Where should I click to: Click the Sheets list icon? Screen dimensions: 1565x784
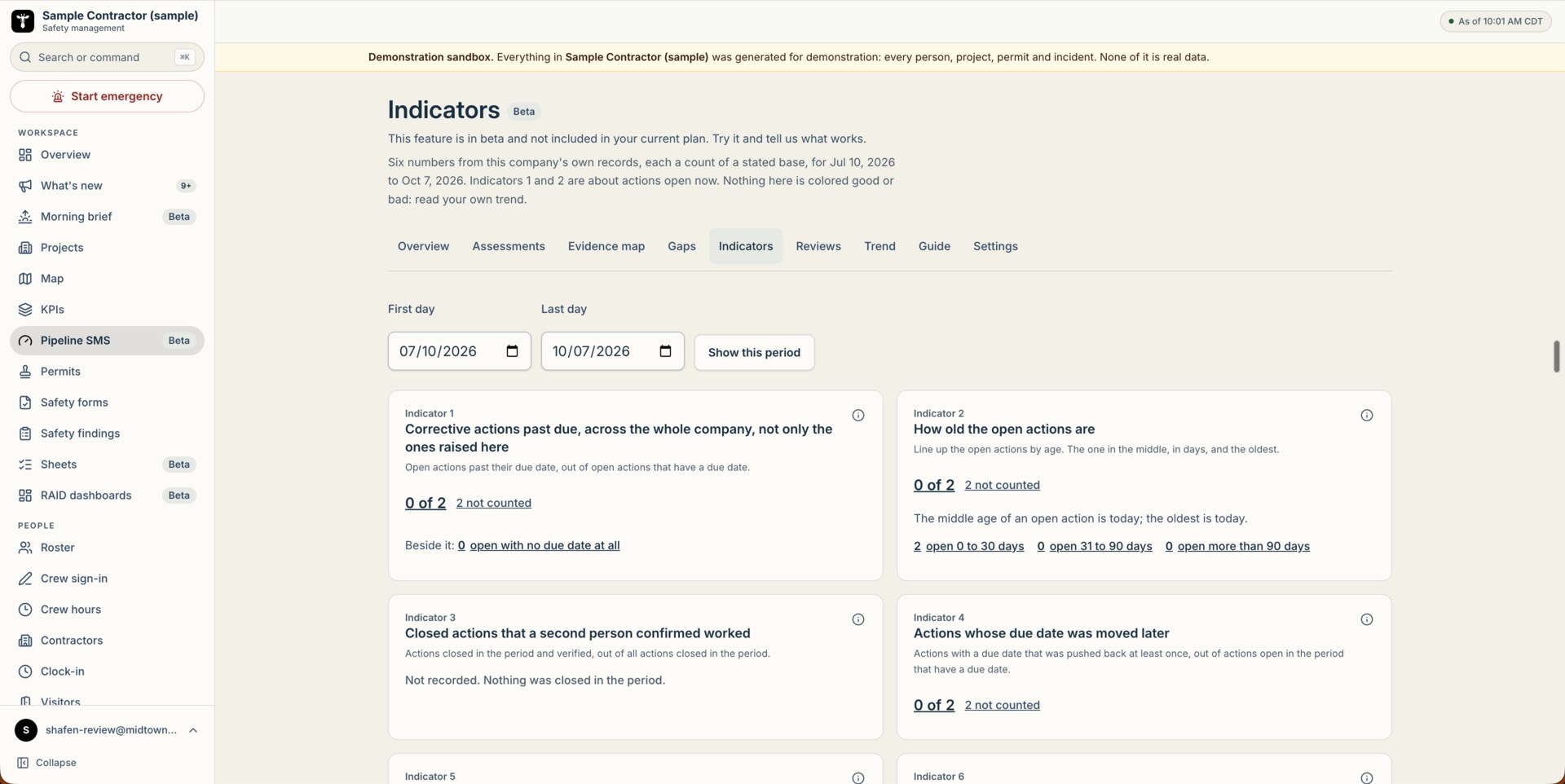tap(25, 465)
